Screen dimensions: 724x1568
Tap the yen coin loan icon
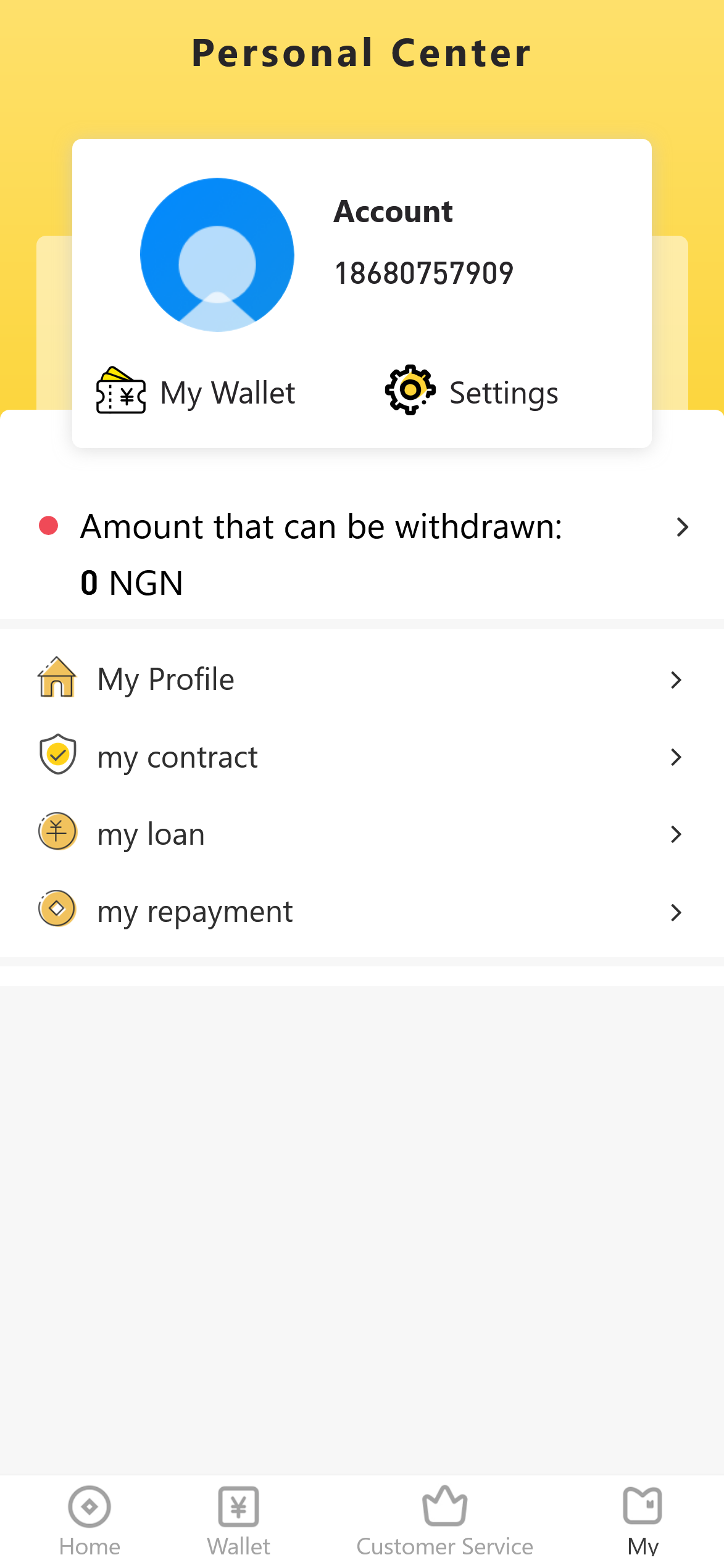point(57,831)
